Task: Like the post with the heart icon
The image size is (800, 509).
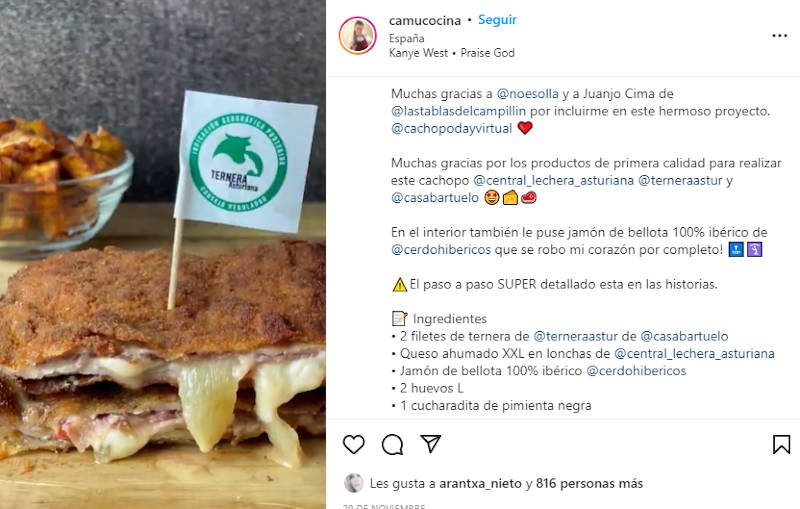Action: (354, 444)
